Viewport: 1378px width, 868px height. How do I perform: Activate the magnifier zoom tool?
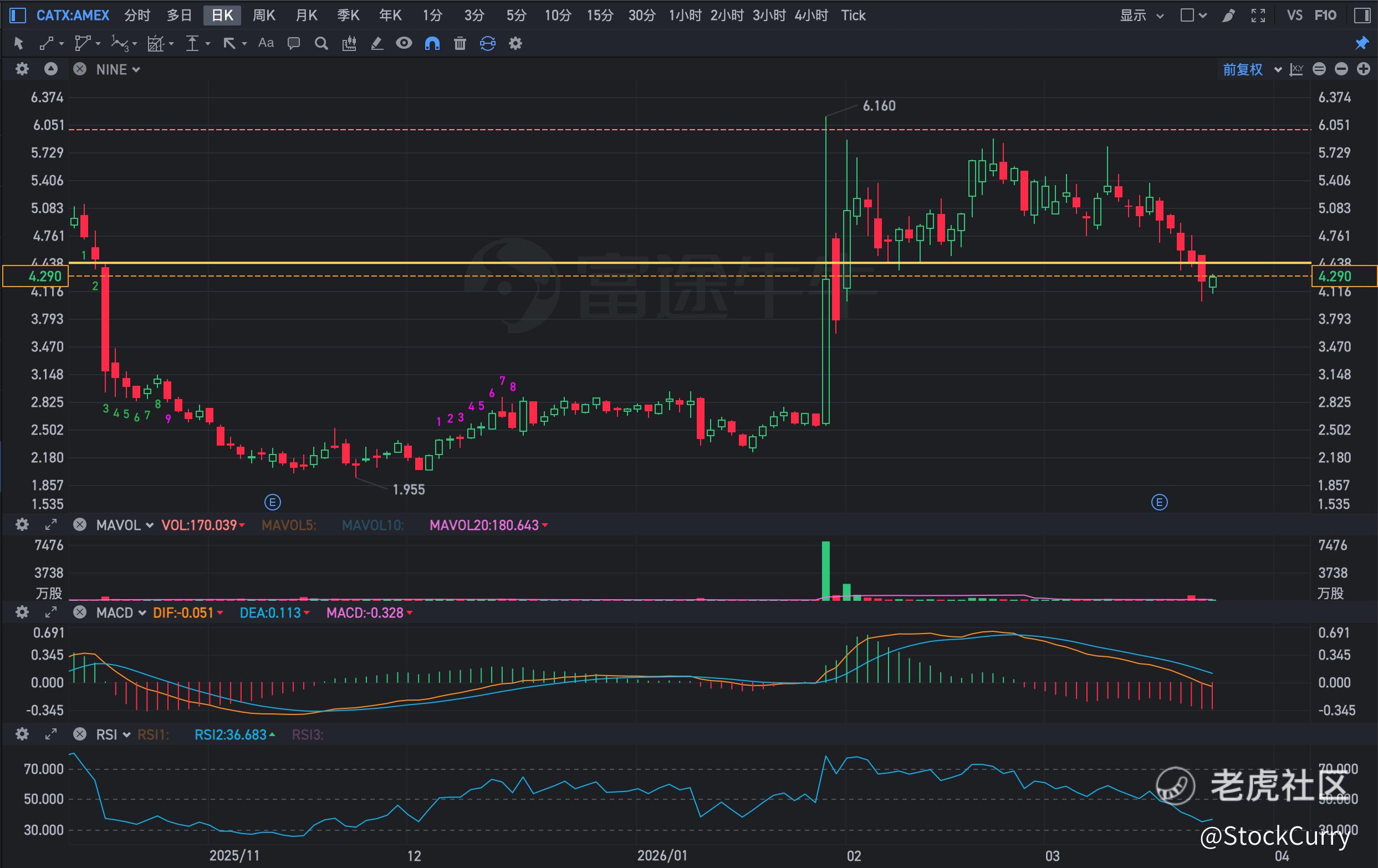321,43
